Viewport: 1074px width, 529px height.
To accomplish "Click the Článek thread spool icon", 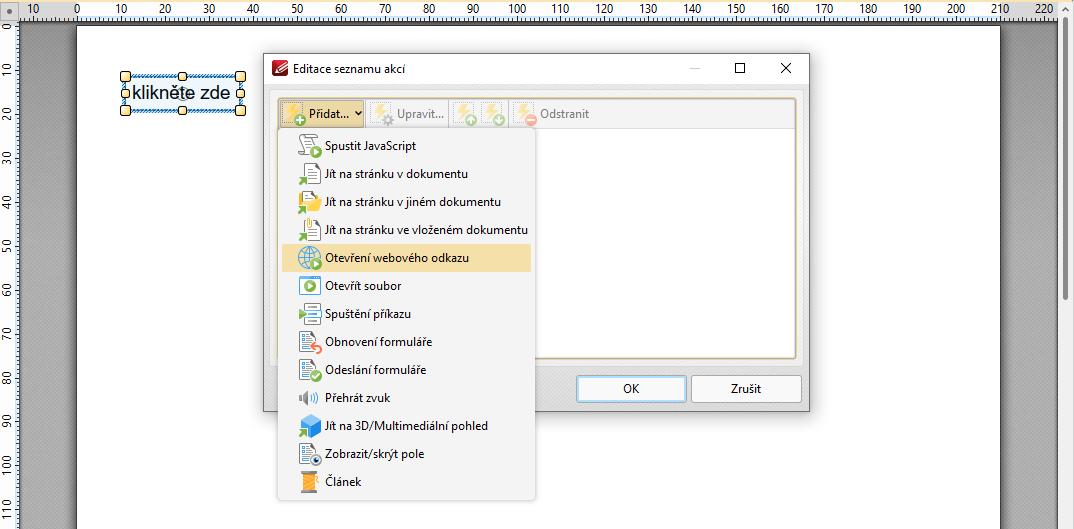I will pos(310,482).
